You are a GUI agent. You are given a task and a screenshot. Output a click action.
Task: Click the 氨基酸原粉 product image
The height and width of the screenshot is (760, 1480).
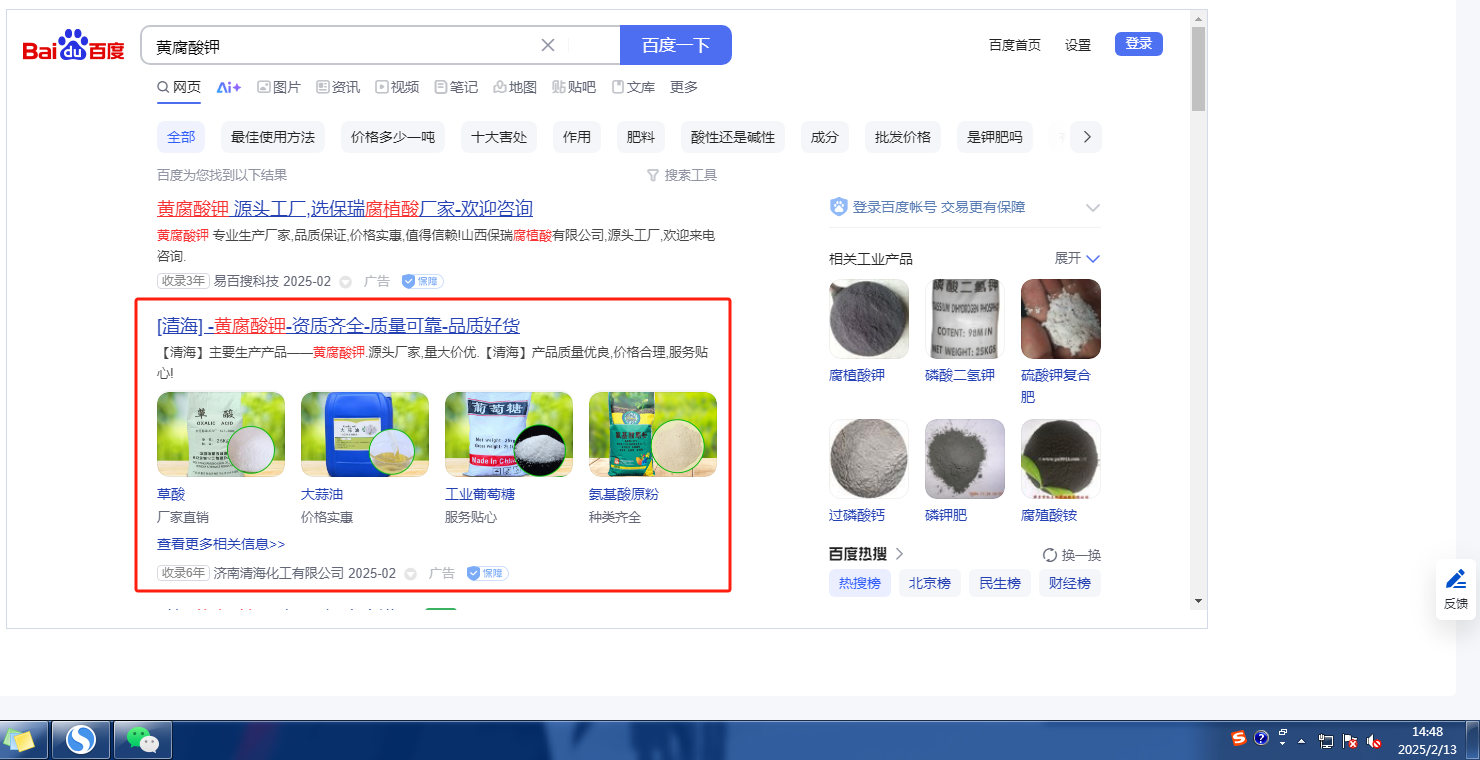(653, 434)
